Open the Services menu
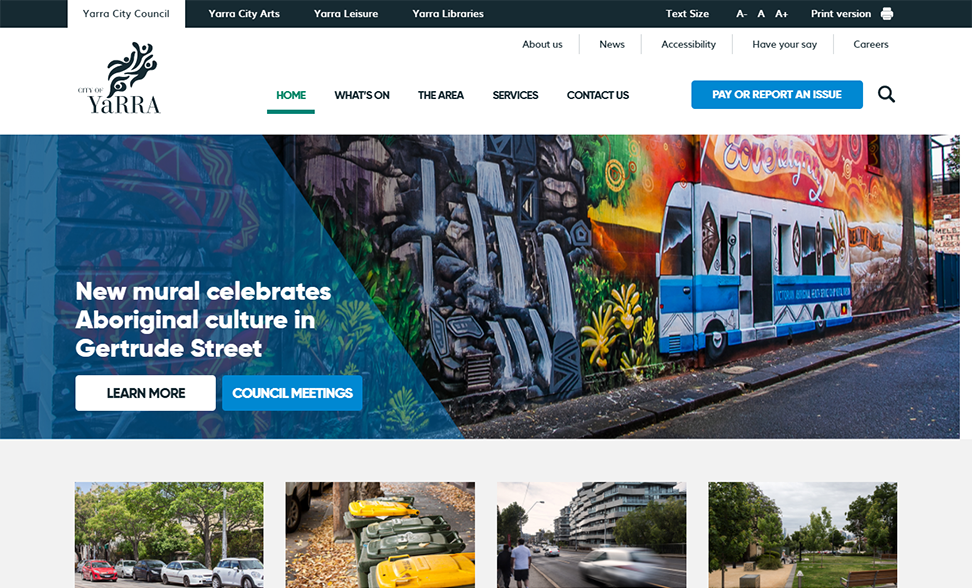 click(515, 95)
